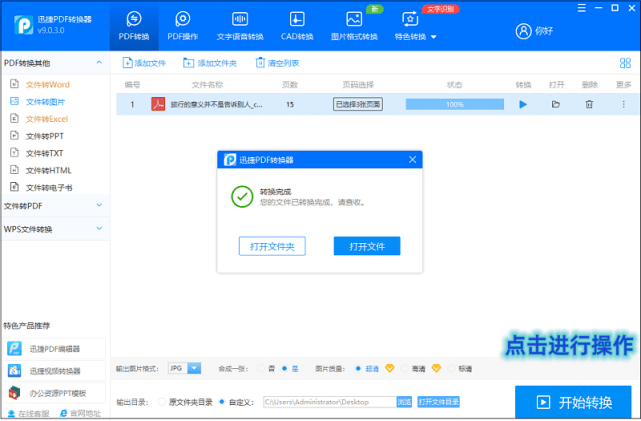Viewport: 641px width, 421px height.
Task: Click the more options dots in row 1
Action: coord(623,104)
